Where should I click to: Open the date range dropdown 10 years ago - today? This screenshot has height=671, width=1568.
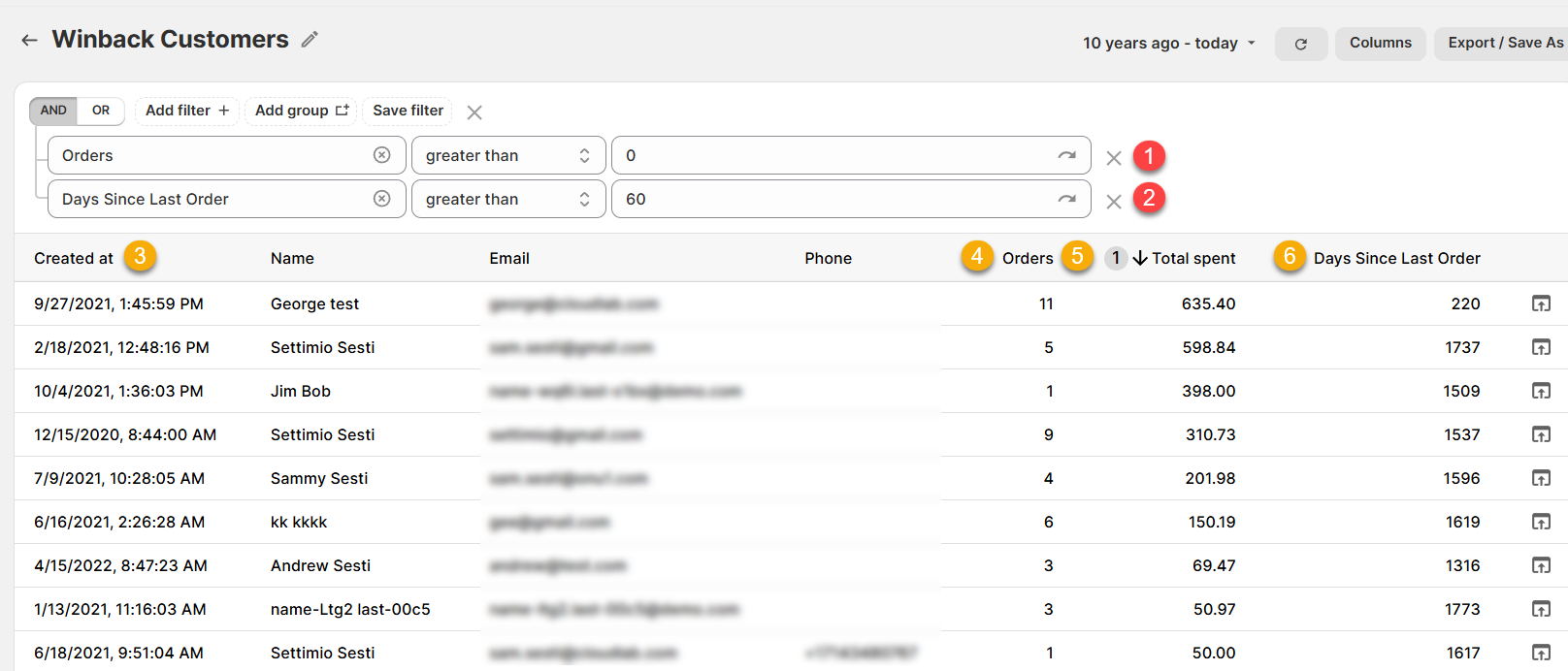click(x=1168, y=43)
